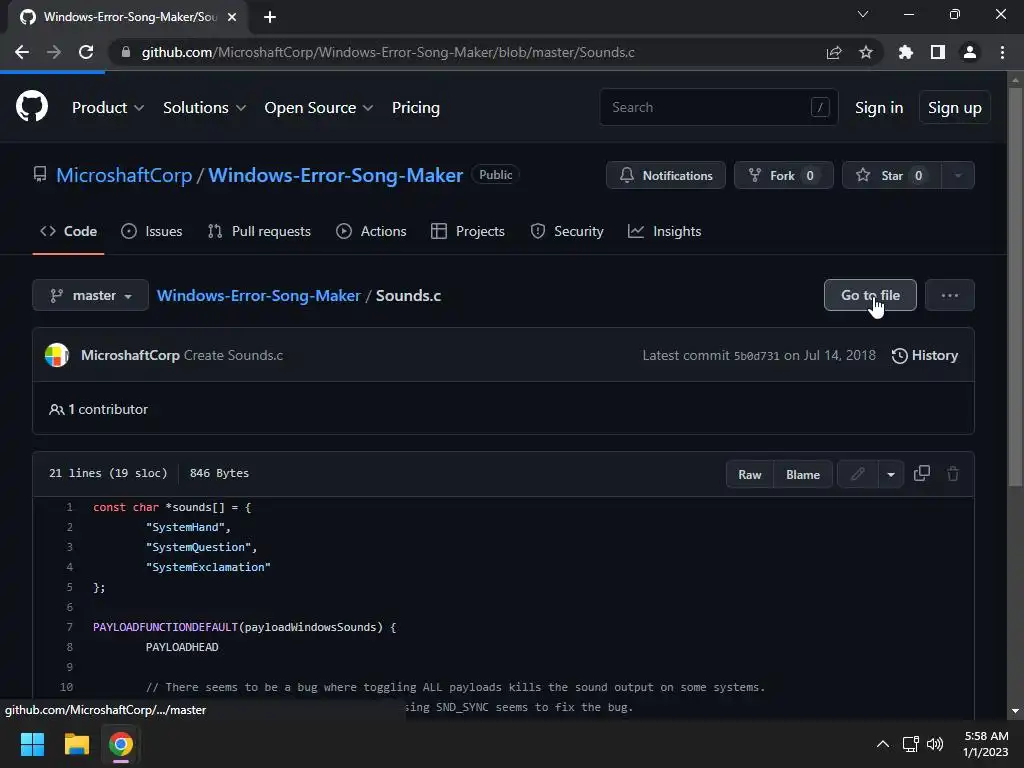Open the star lists dropdown arrow
This screenshot has height=768, width=1024.
point(958,175)
